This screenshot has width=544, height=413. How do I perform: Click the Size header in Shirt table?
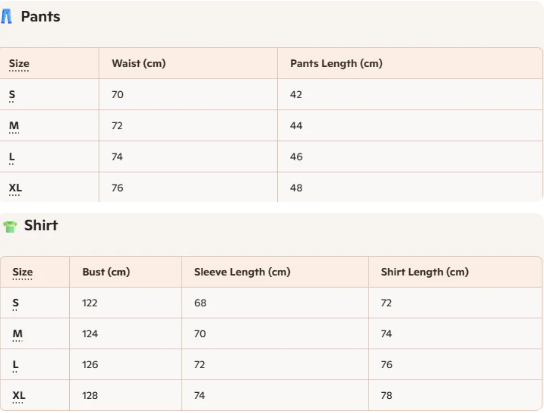click(x=23, y=272)
